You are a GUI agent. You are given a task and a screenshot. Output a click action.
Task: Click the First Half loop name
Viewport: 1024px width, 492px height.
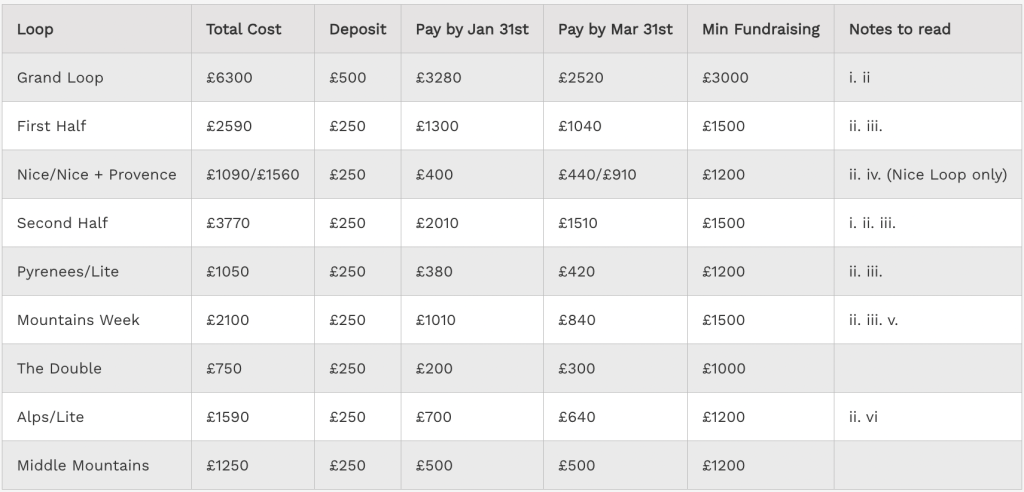pos(52,126)
